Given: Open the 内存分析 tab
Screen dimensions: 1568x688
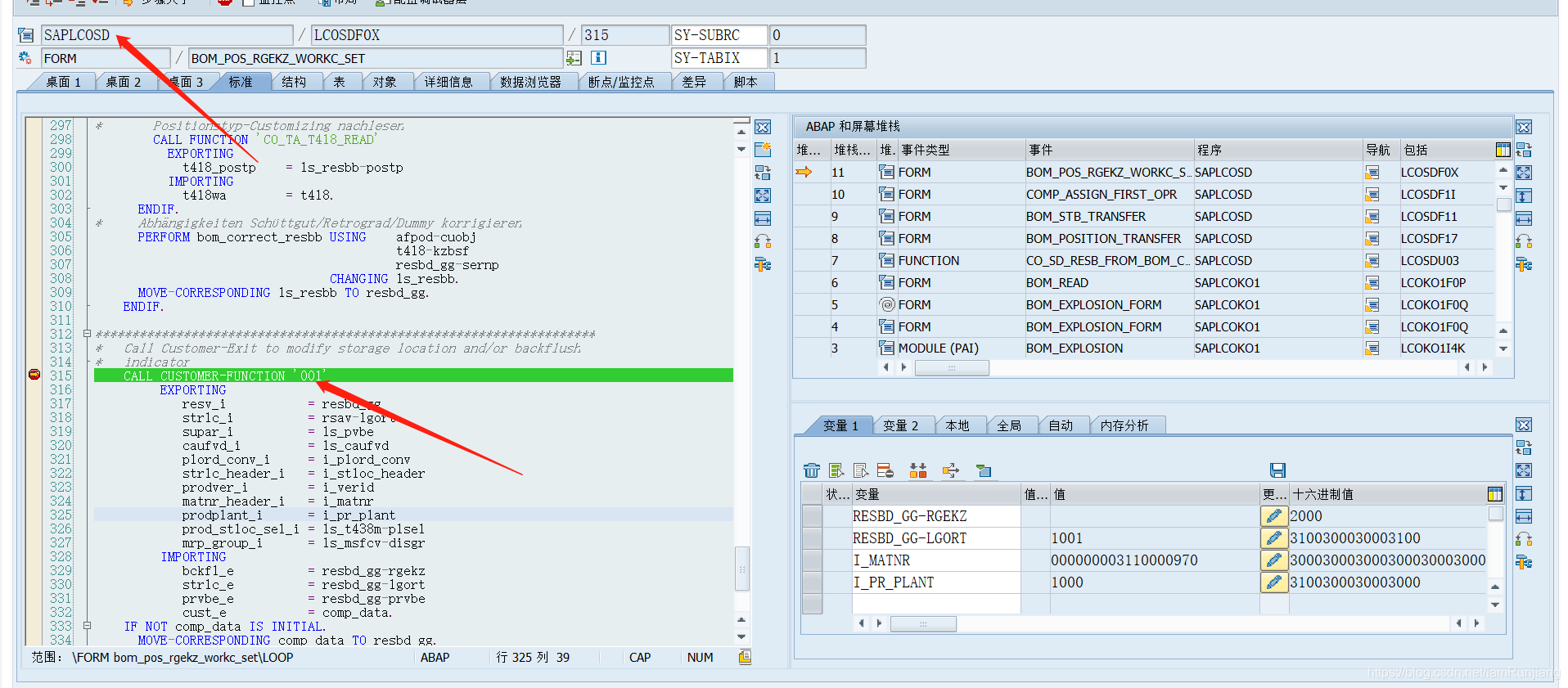Looking at the screenshot, I should click(x=1124, y=425).
